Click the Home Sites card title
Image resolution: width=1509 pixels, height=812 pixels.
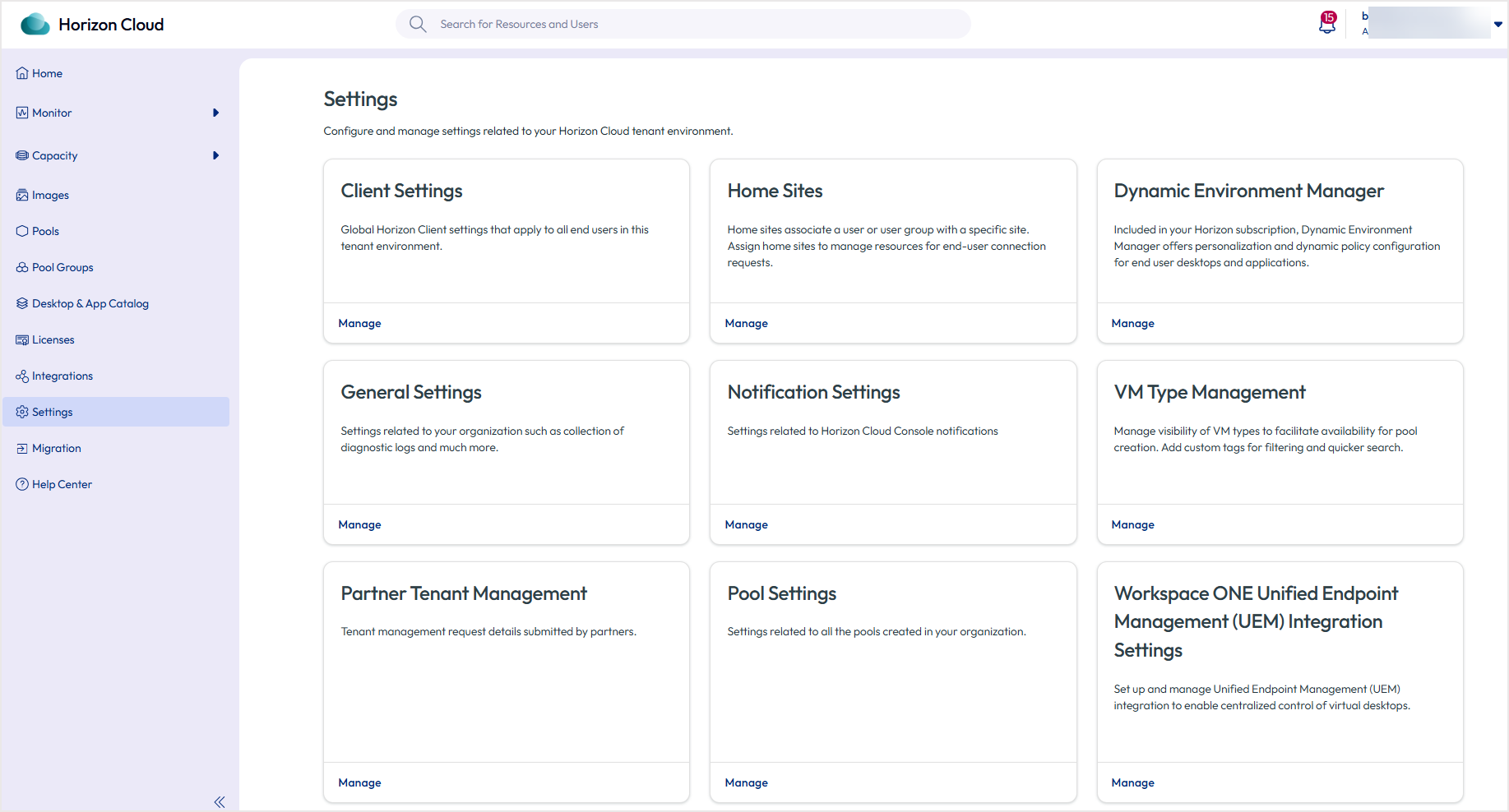(x=775, y=191)
